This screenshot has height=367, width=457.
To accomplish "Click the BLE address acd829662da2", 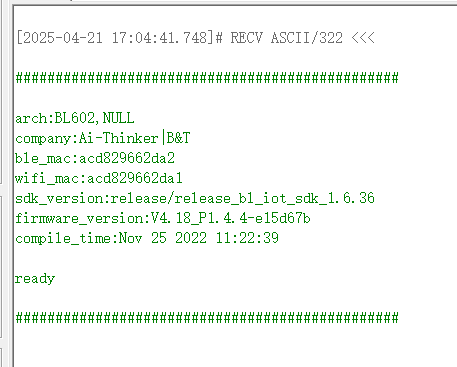I will 127,158.
